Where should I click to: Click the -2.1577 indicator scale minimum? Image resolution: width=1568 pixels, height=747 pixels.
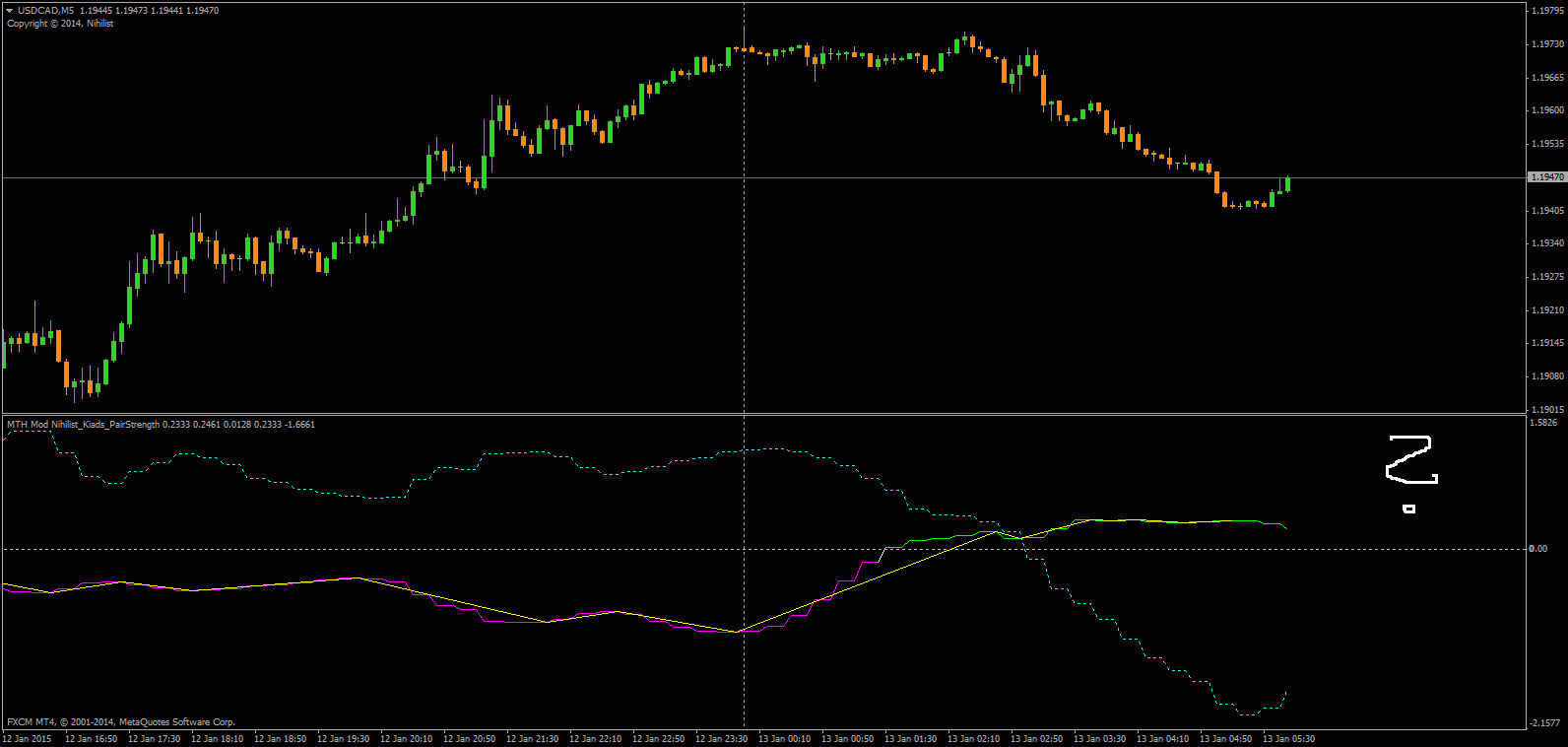coord(1543,723)
